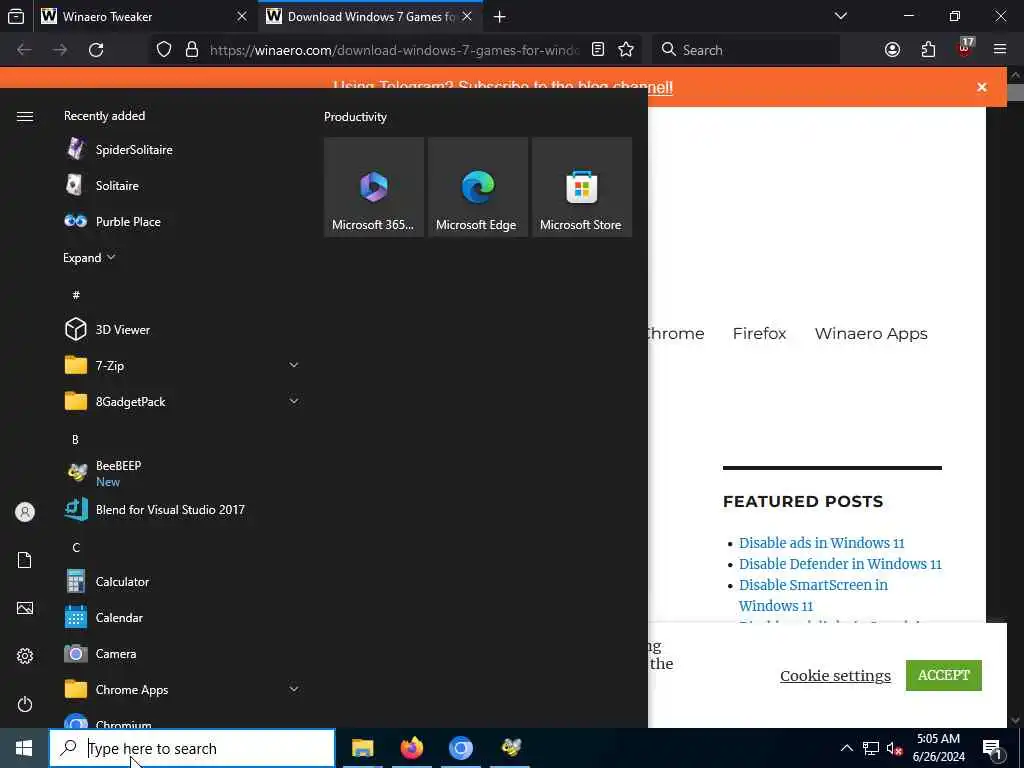
Task: Expand the Chrome Apps folder
Action: (x=294, y=689)
